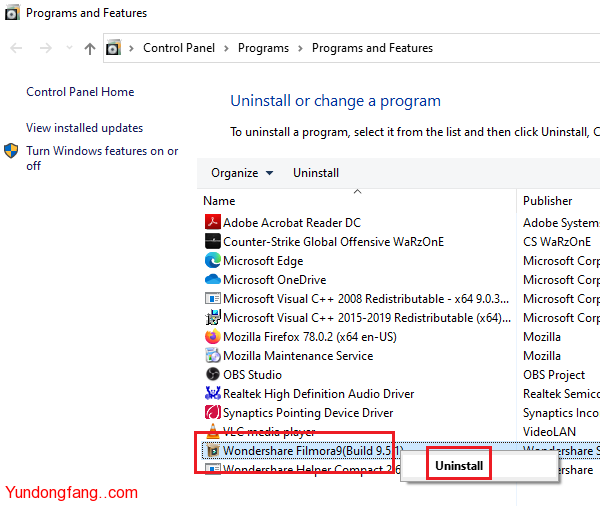Viewport: 600px width, 506px height.
Task: Expand chevron before Control Panel breadcrumb
Action: 131,48
